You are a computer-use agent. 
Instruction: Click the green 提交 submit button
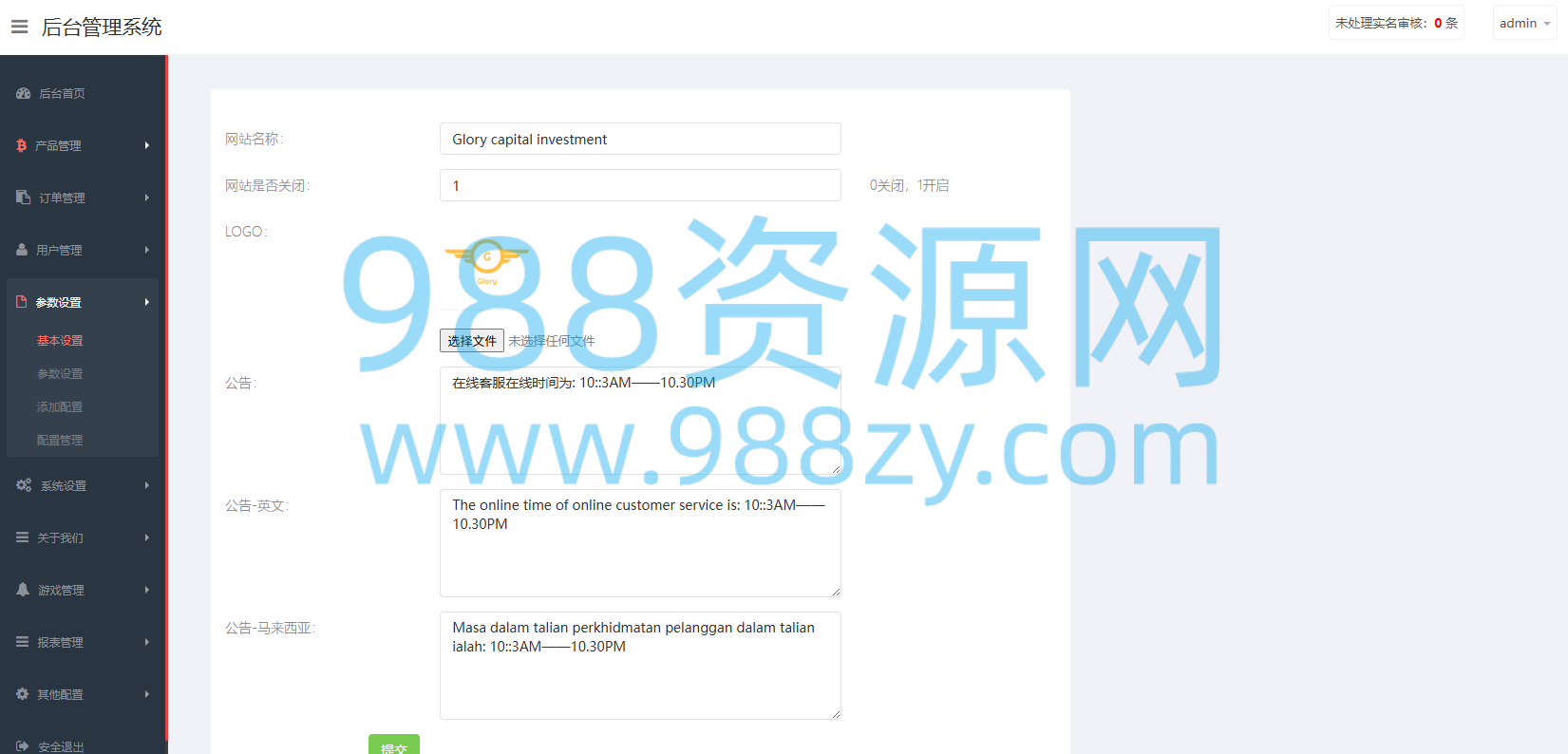(394, 745)
